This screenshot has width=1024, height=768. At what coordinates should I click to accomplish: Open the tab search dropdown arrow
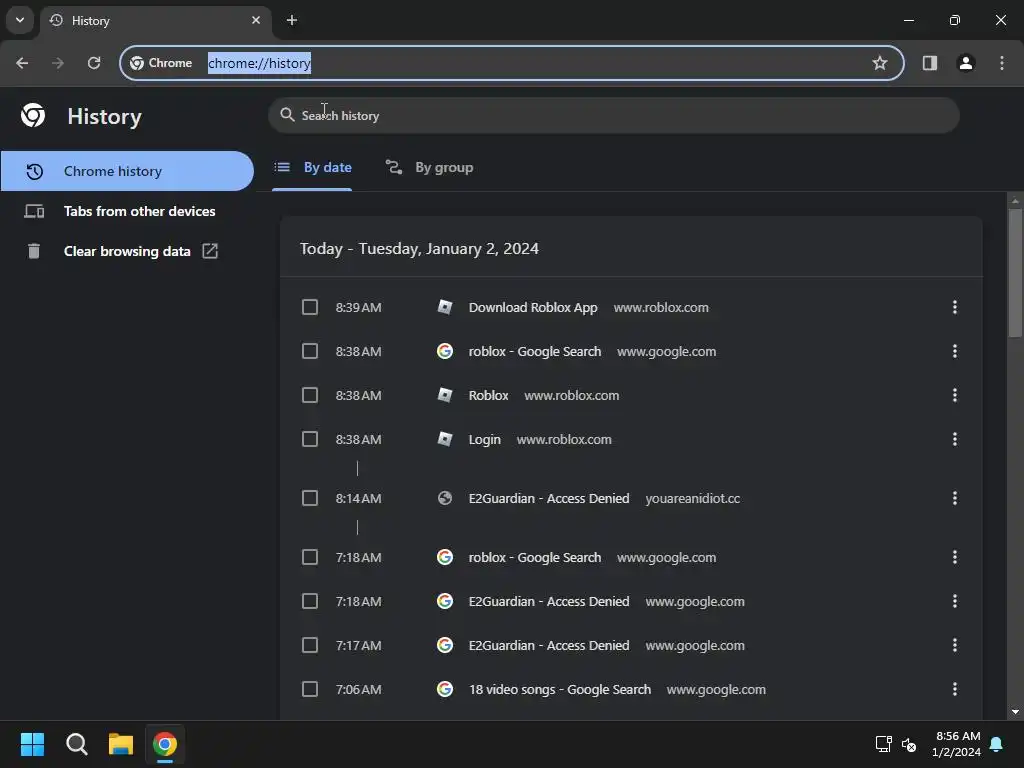point(20,20)
